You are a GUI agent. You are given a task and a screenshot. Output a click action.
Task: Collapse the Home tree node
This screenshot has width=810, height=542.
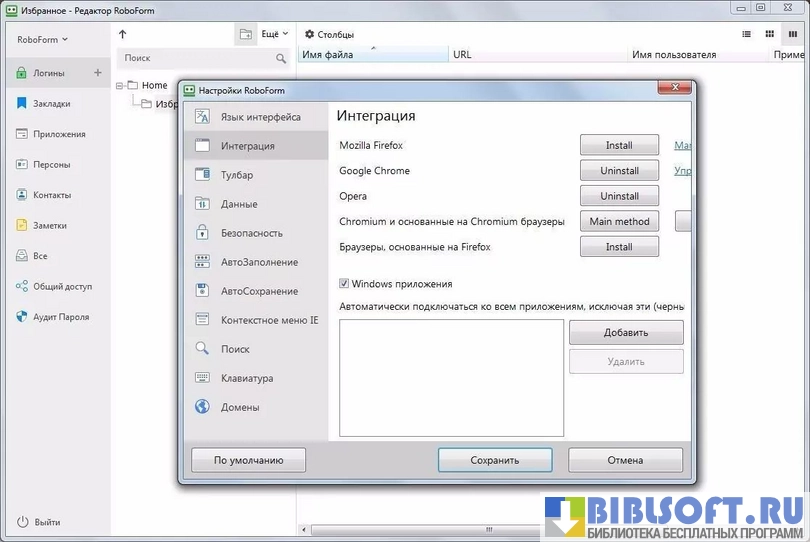coord(120,86)
